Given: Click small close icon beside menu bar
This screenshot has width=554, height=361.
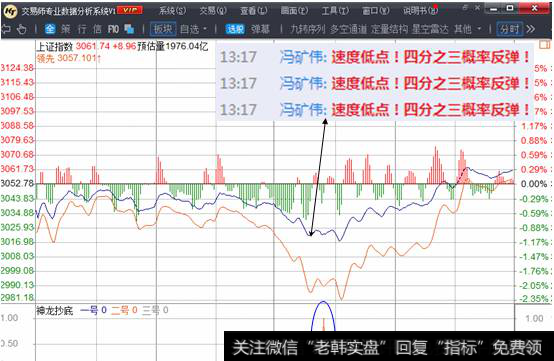Looking at the screenshot, I should [477, 7].
